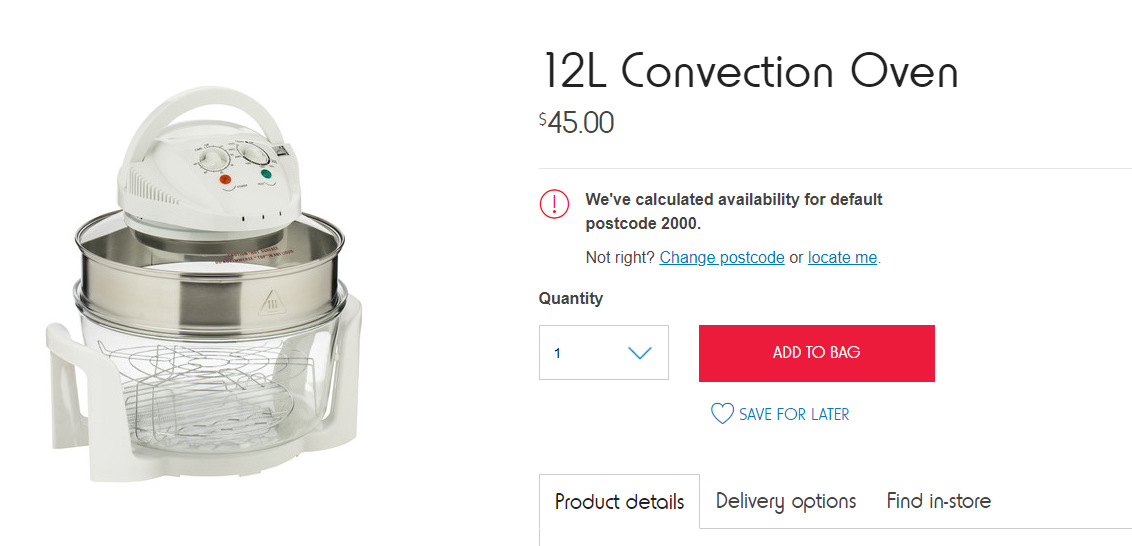This screenshot has height=546, width=1132.
Task: Click the orange indicator light on oven lid
Action: (x=225, y=179)
